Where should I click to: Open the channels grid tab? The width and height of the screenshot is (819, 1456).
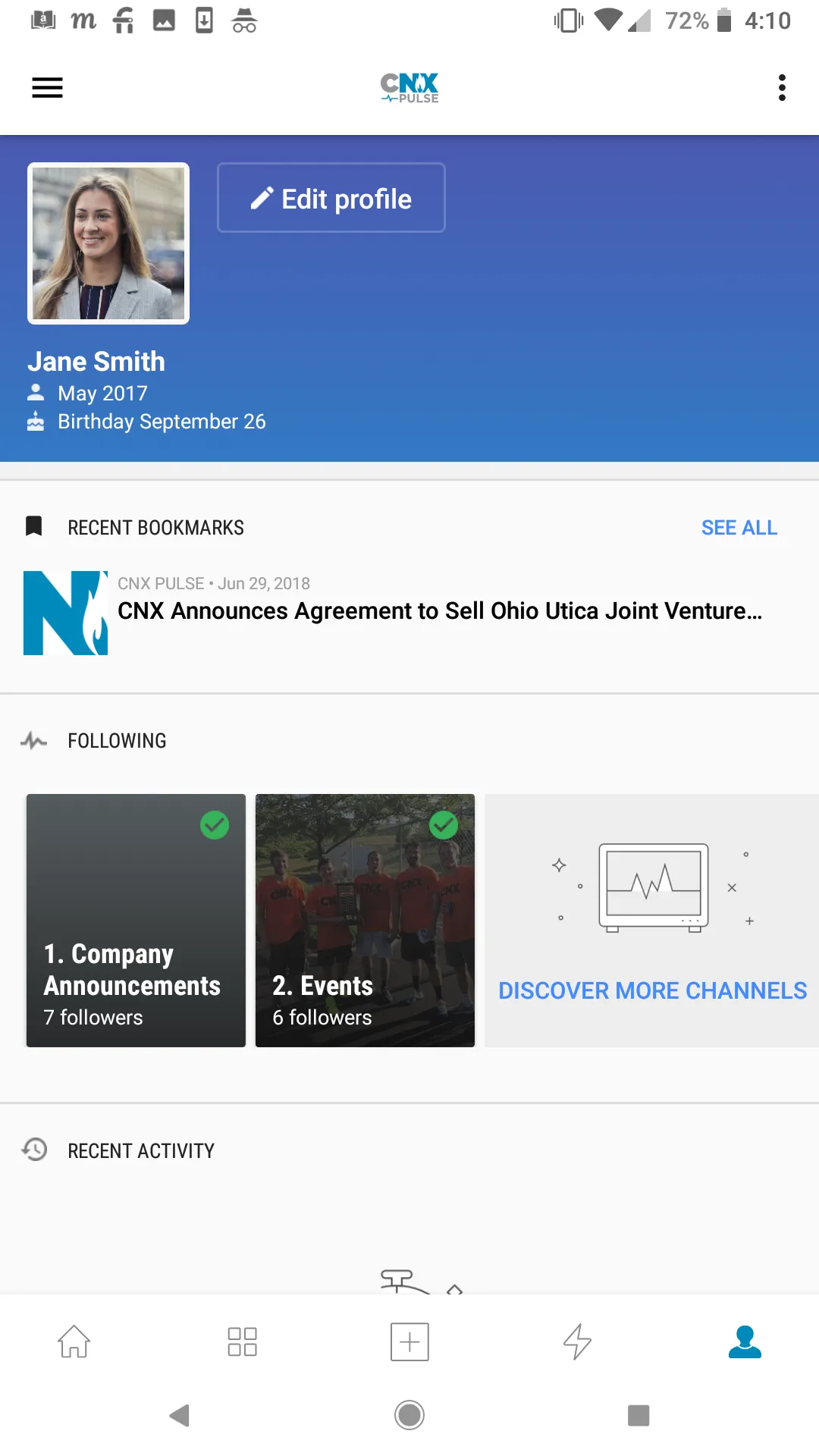pos(242,1341)
